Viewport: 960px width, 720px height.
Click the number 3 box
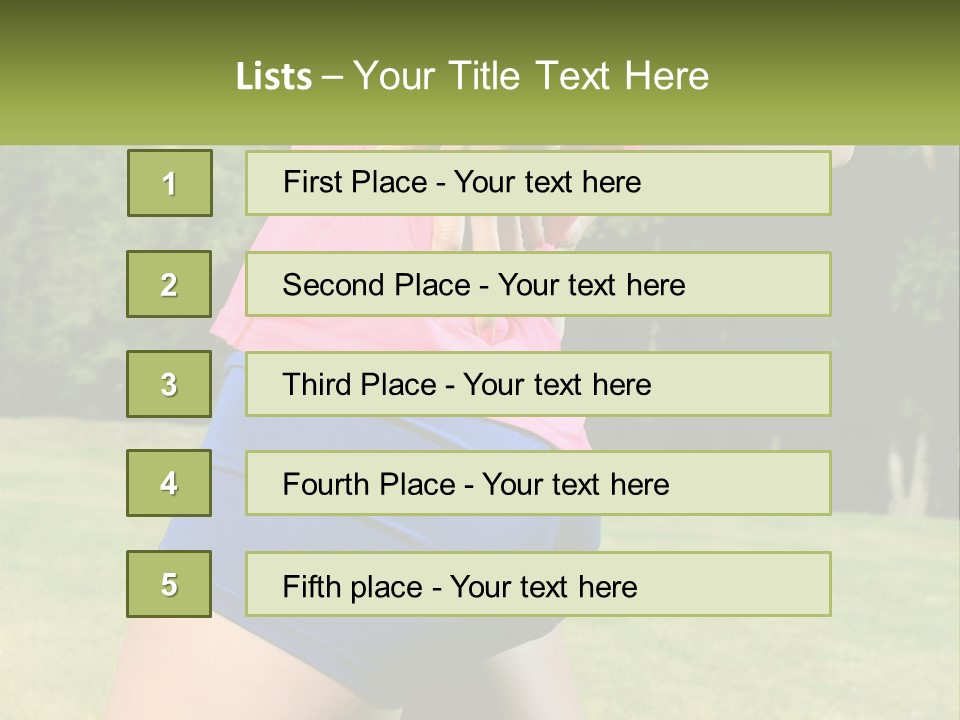tap(169, 384)
